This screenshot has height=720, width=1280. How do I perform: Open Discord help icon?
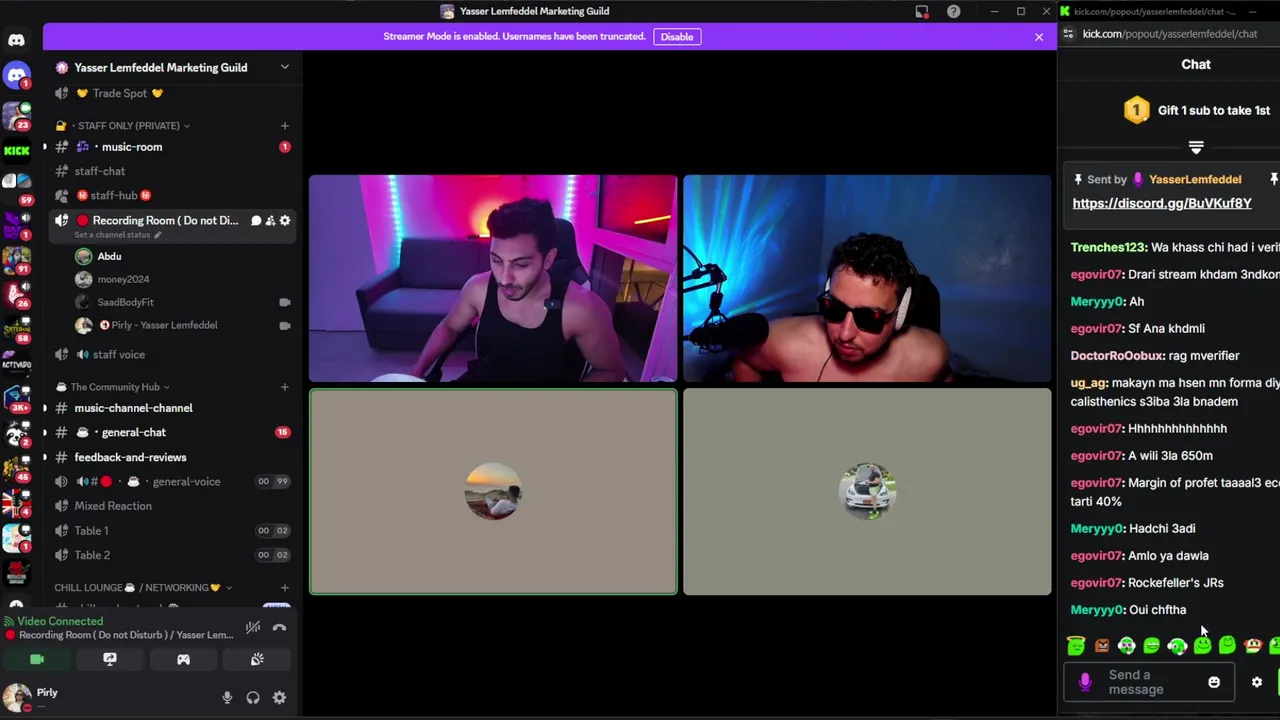click(954, 11)
